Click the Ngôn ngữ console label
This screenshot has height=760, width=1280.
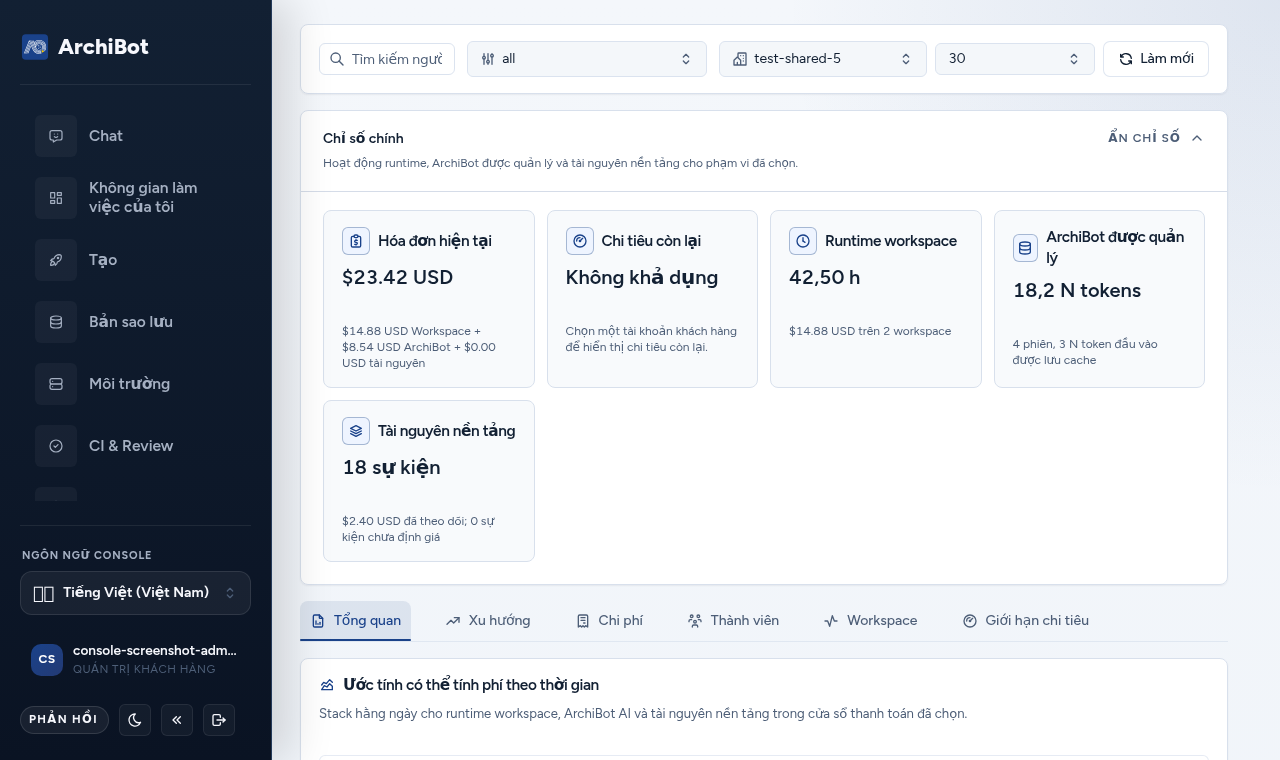(x=87, y=555)
